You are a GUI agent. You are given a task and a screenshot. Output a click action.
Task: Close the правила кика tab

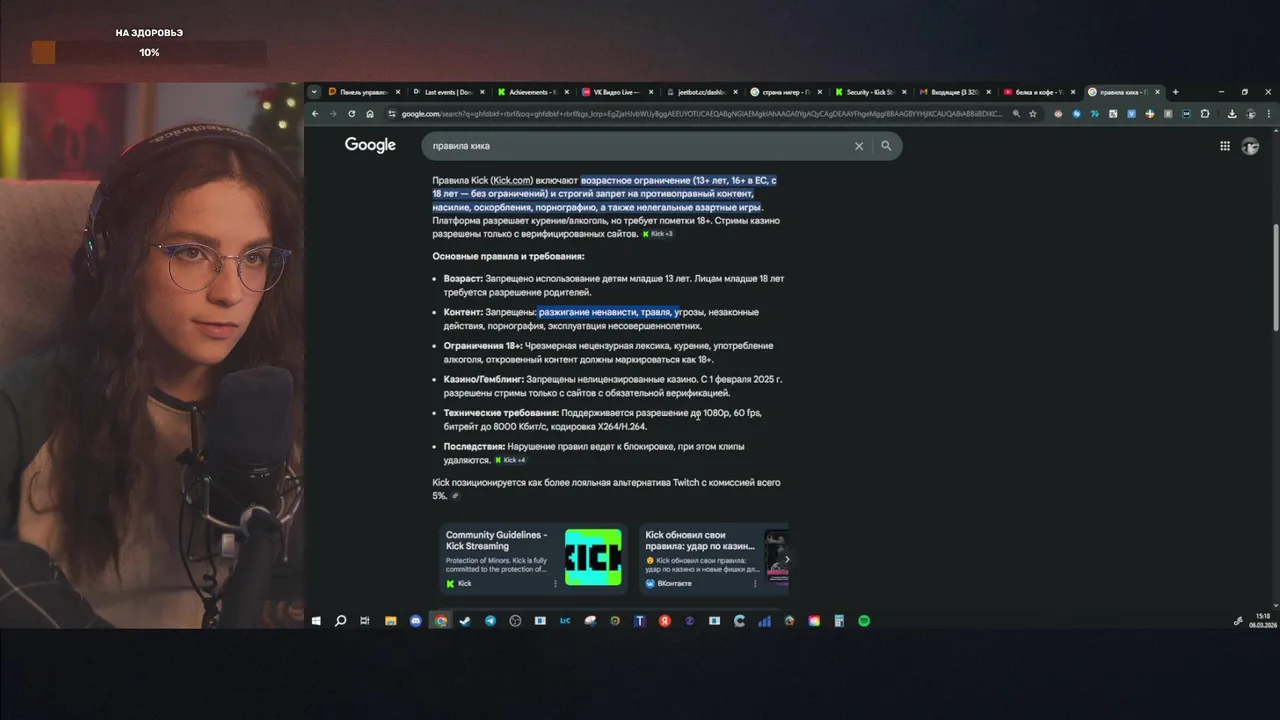[x=1157, y=92]
